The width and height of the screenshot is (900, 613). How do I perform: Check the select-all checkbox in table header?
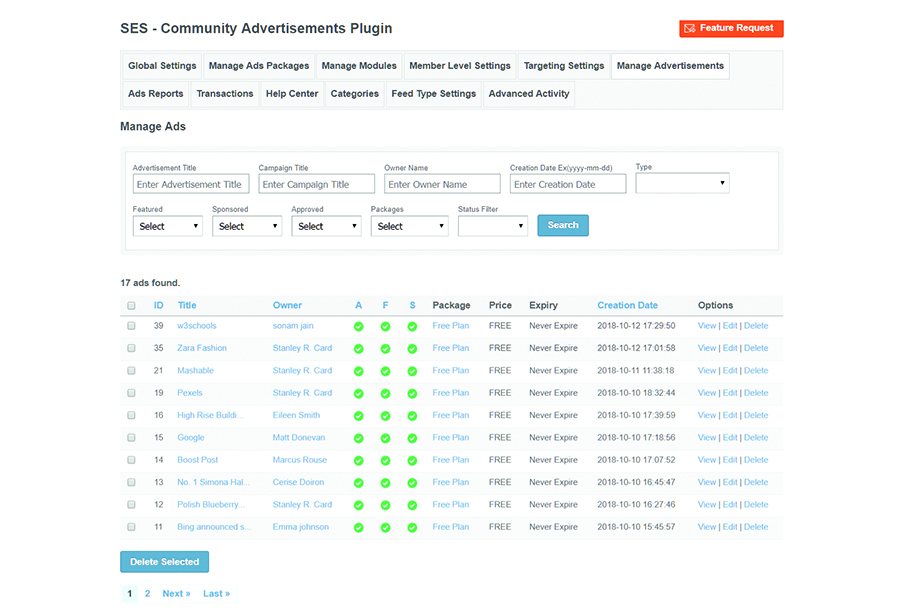pyautogui.click(x=131, y=306)
